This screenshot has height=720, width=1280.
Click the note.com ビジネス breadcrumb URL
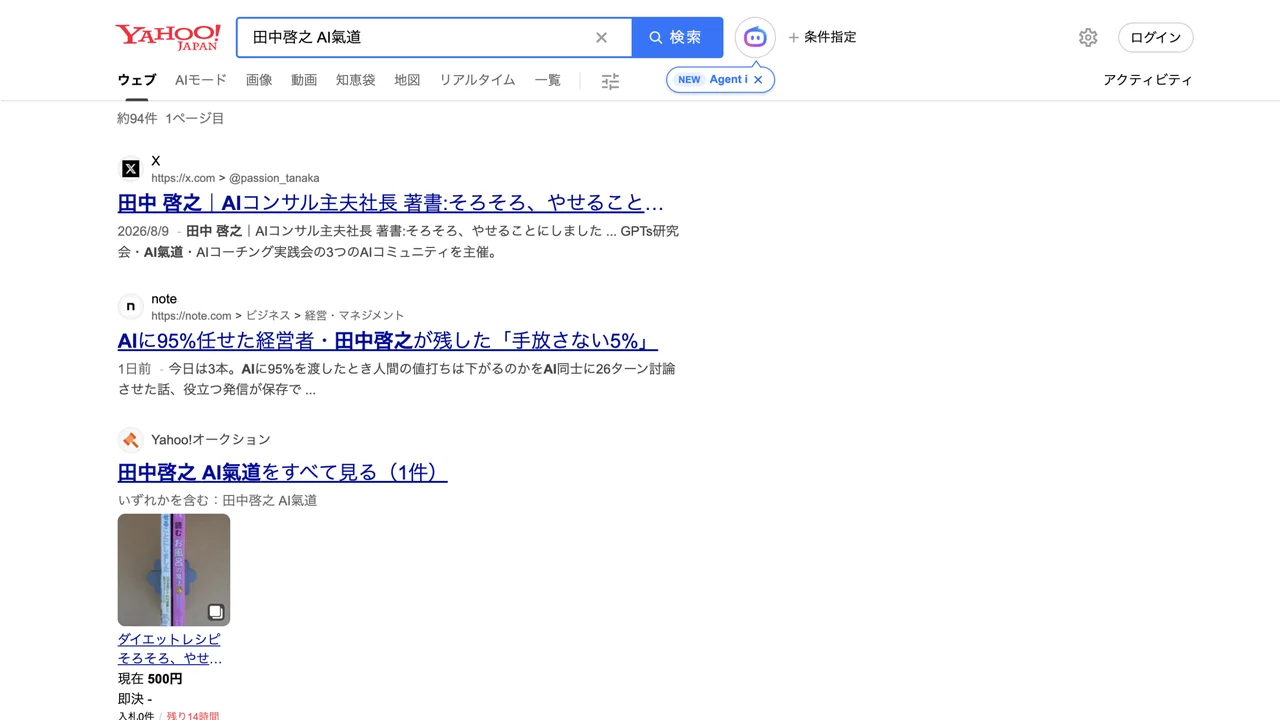[278, 315]
